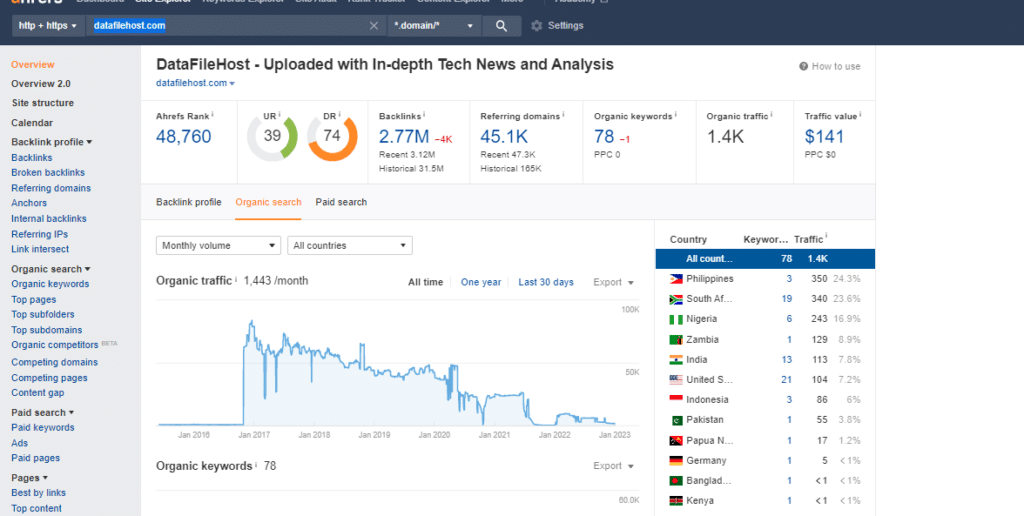1024x516 pixels.
Task: Open the Link intersect report
Action: coord(40,249)
